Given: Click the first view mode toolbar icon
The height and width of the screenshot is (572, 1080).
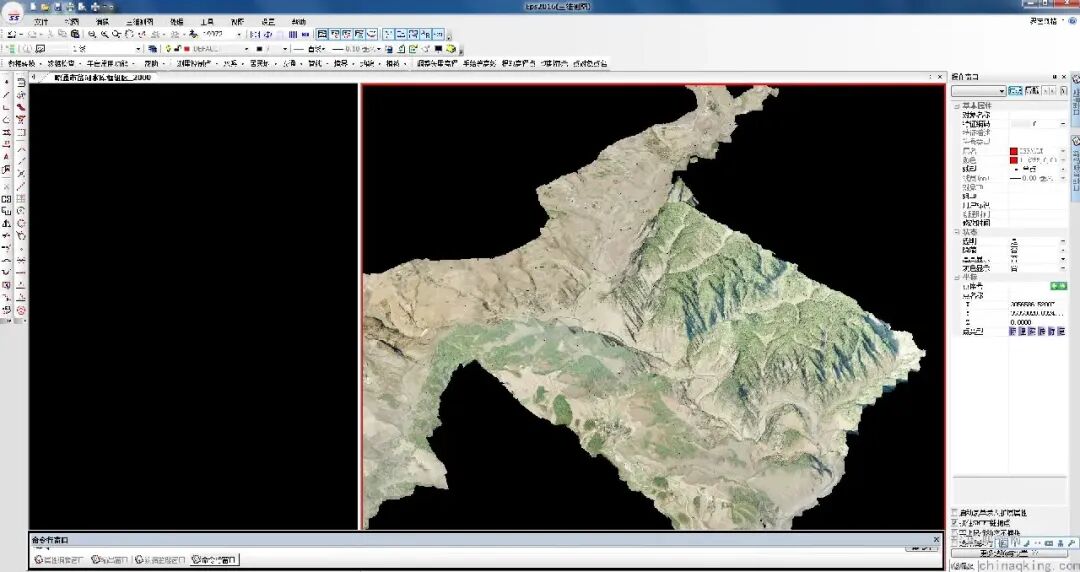Looking at the screenshot, I should [x=322, y=34].
